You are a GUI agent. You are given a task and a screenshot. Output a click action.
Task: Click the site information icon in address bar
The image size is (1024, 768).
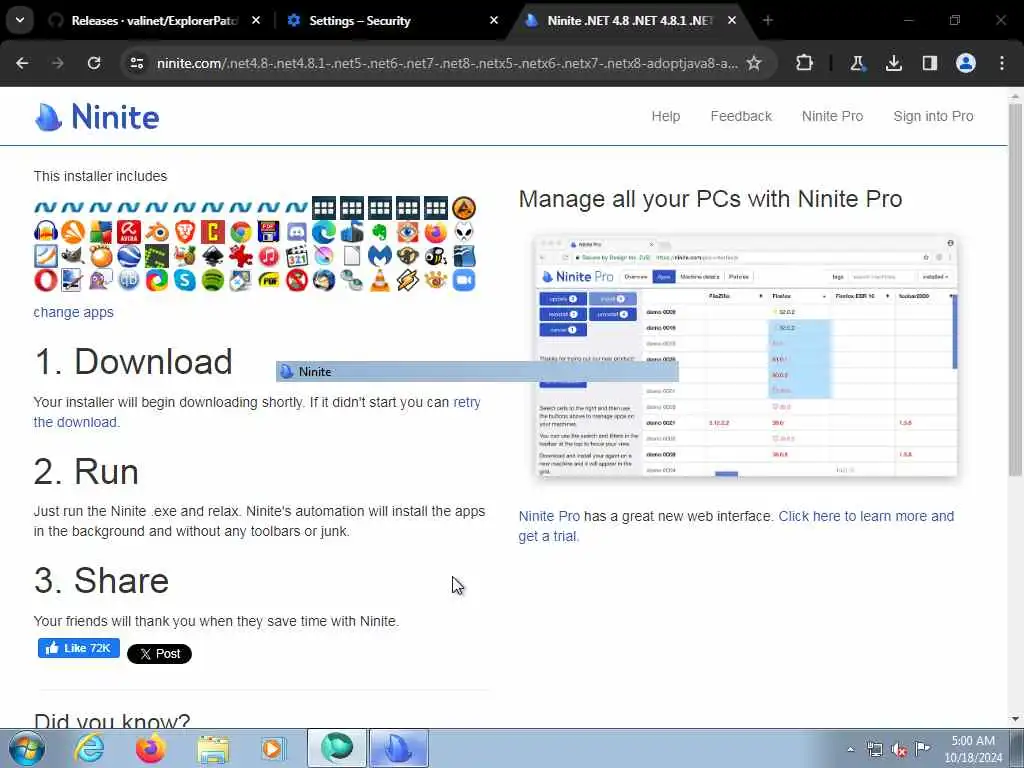click(136, 63)
